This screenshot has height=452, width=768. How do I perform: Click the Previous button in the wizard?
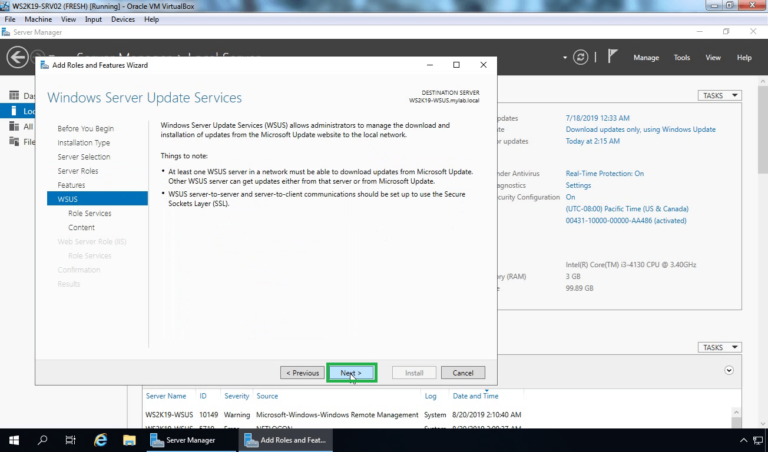tap(302, 372)
